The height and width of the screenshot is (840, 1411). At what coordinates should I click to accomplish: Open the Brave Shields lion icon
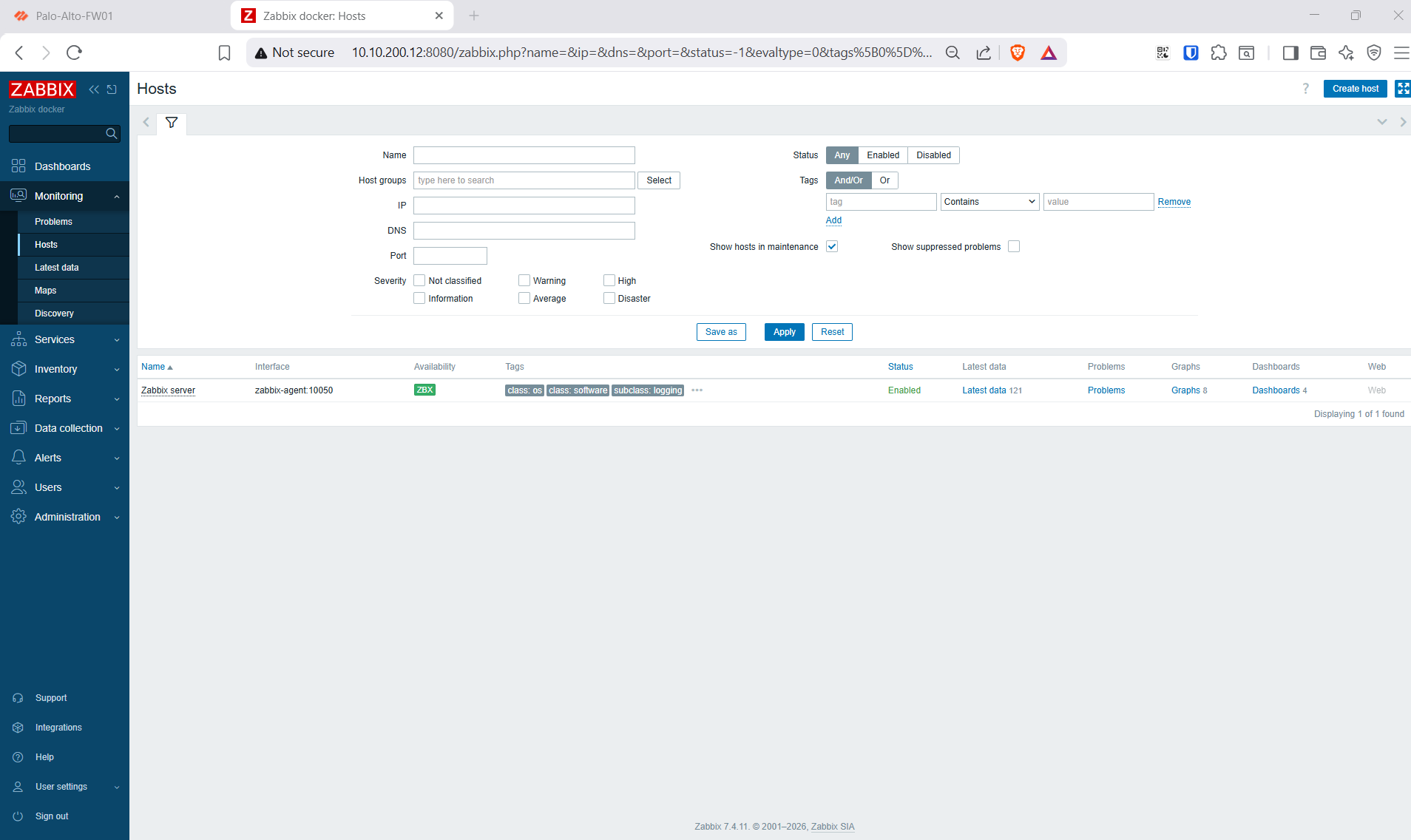pyautogui.click(x=1018, y=52)
